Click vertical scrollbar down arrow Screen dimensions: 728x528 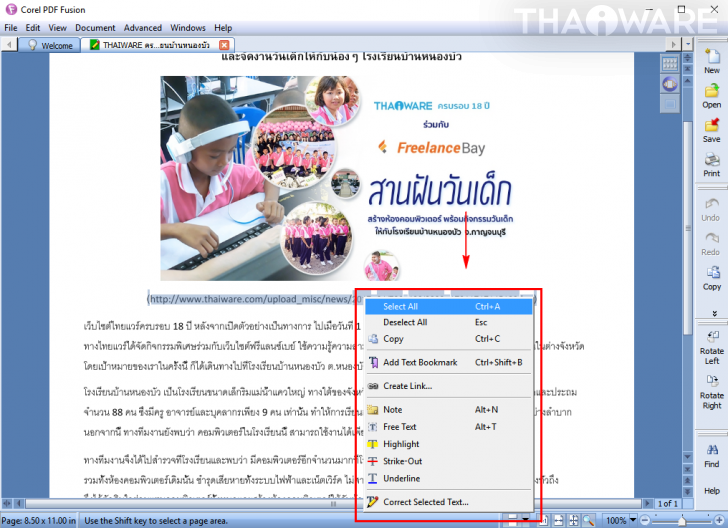[x=688, y=458]
